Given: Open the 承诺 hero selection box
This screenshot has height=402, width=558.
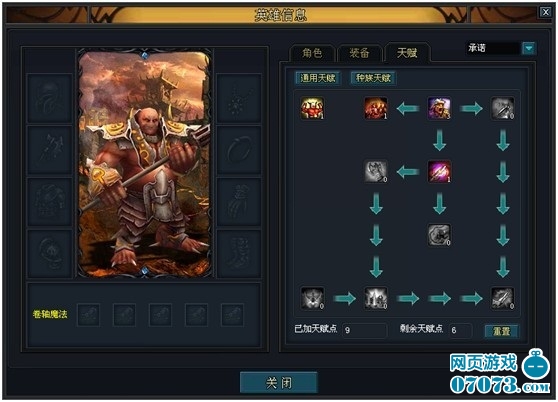Looking at the screenshot, I should tap(493, 48).
